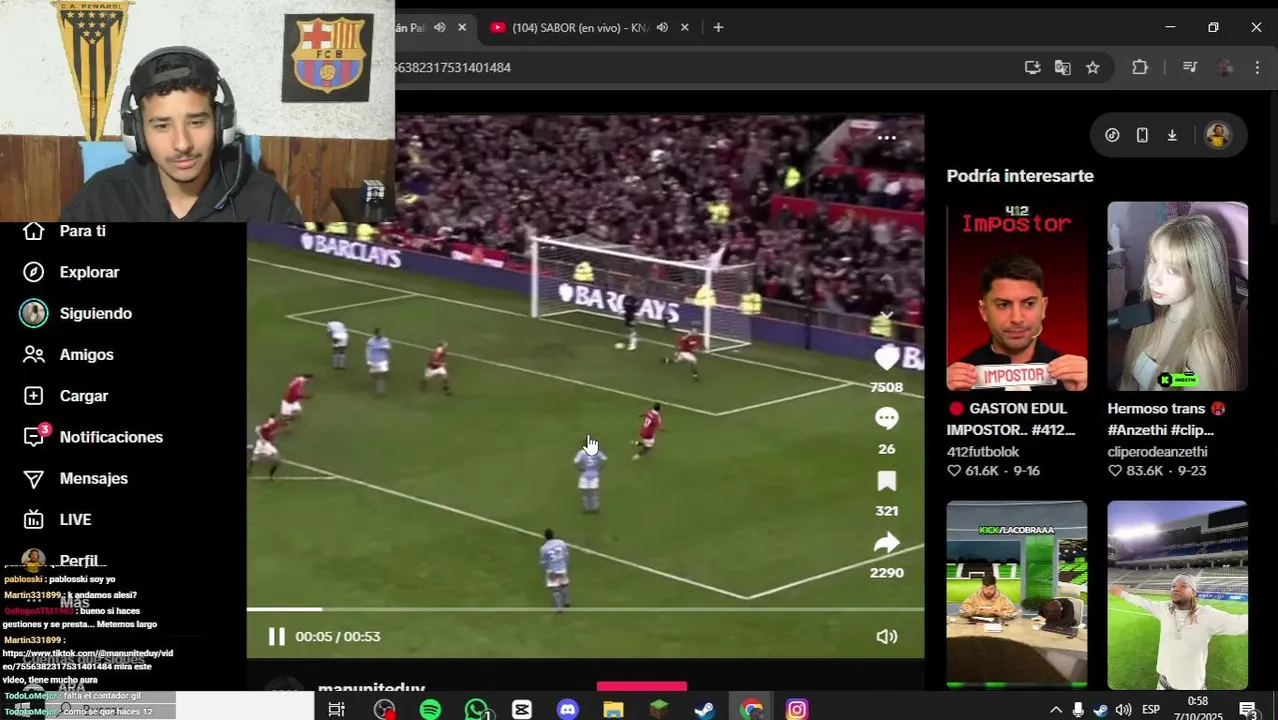Image resolution: width=1278 pixels, height=720 pixels.
Task: Switch the ESP keyboard language
Action: click(1151, 710)
